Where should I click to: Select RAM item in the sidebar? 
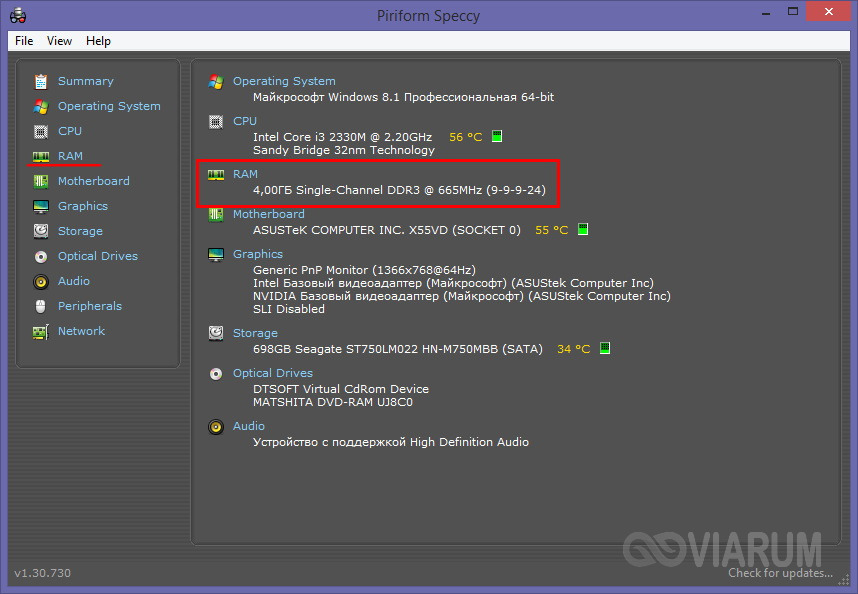(70, 156)
